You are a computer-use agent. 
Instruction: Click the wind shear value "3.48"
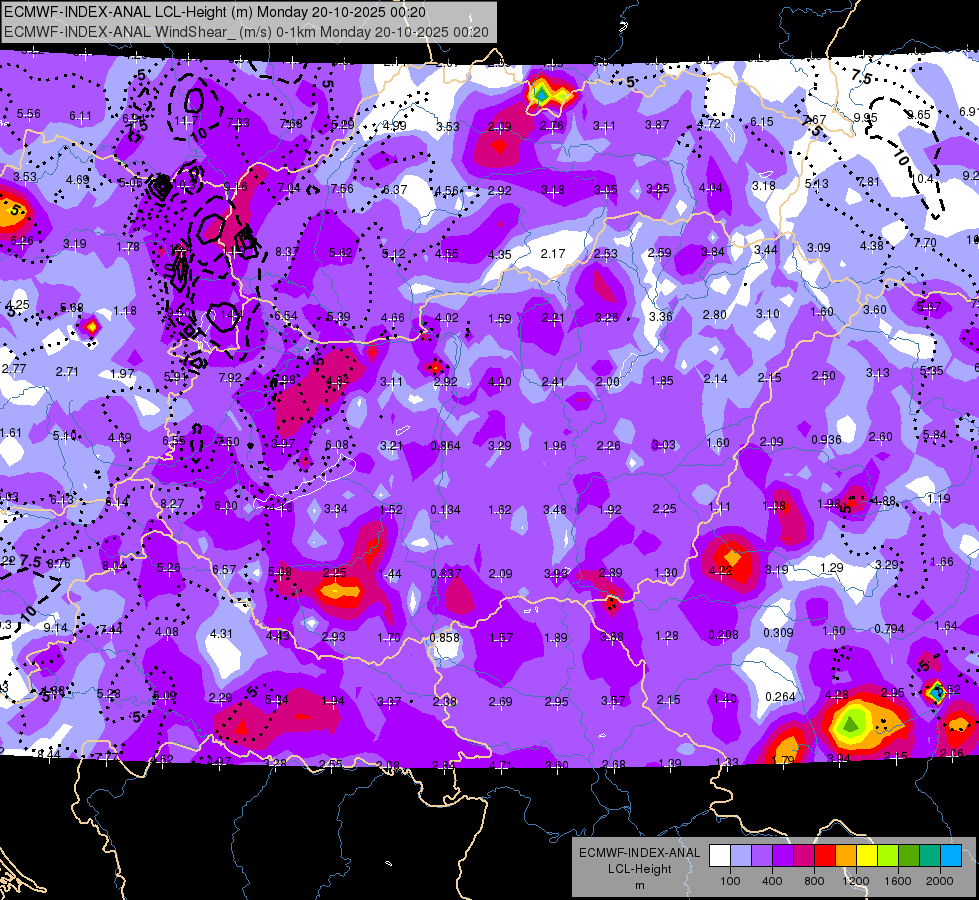(554, 510)
